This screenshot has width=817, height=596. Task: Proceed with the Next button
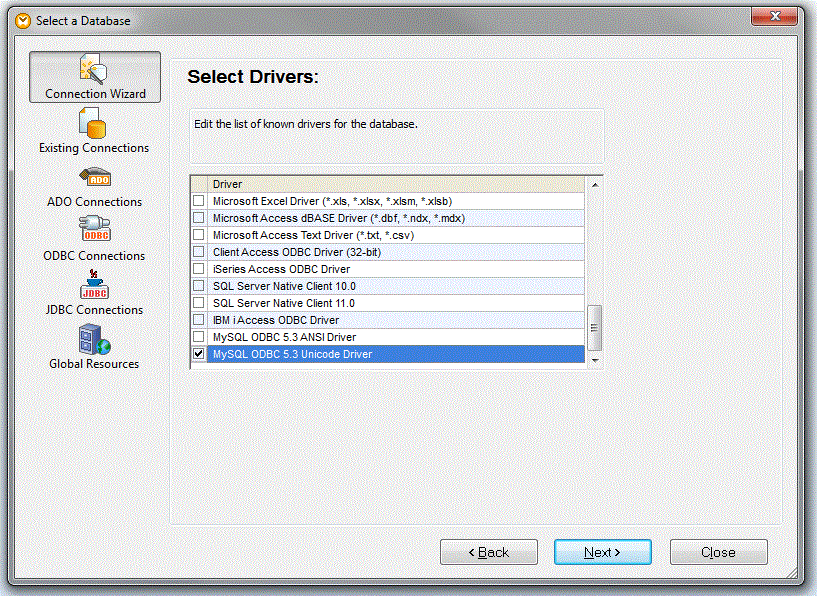pos(603,552)
